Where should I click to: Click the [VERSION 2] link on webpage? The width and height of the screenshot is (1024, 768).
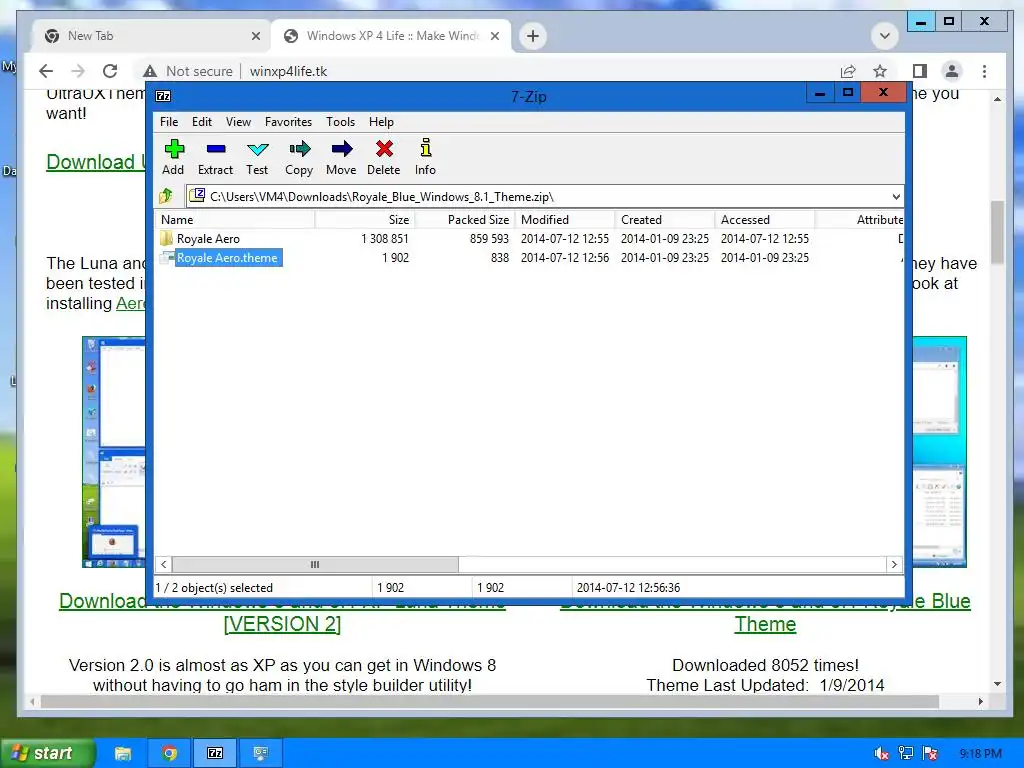tap(282, 624)
